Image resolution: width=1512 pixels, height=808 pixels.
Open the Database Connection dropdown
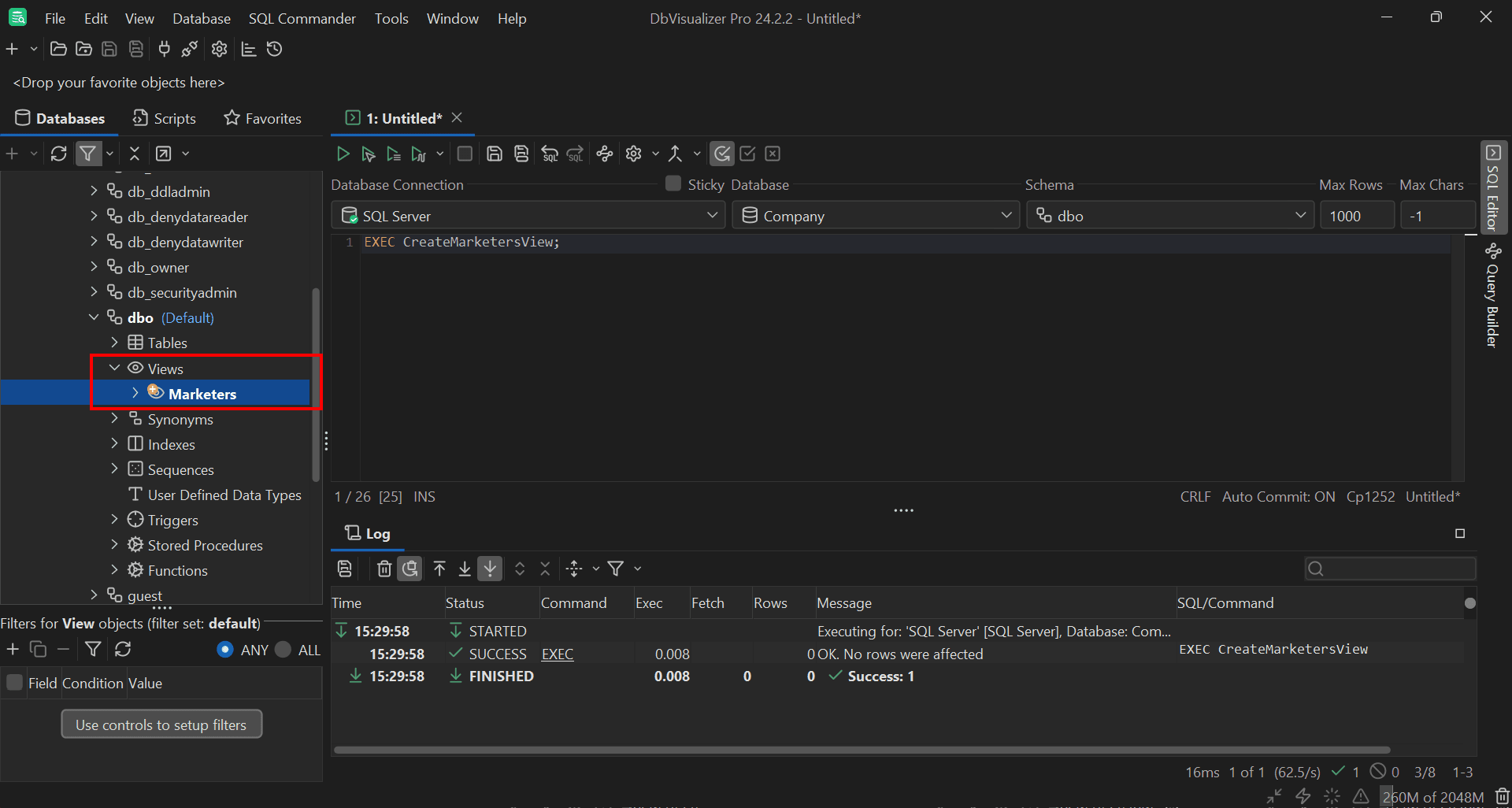[x=712, y=215]
